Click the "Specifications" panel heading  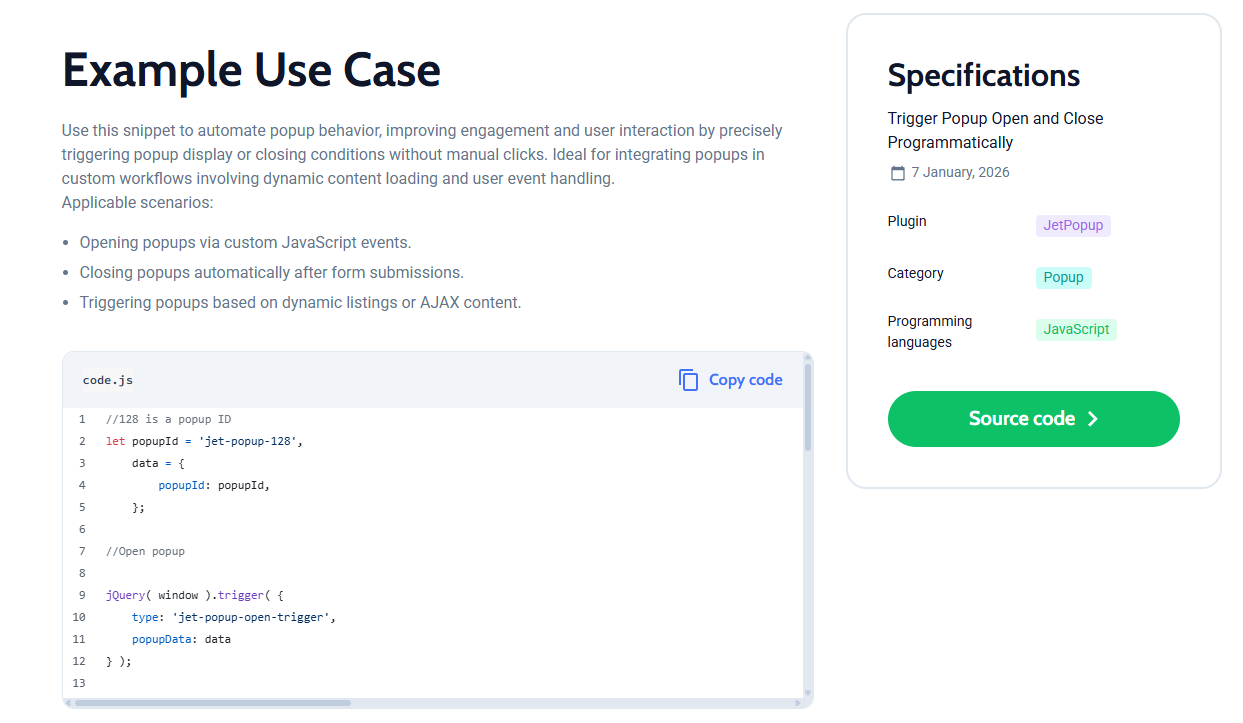pos(983,76)
